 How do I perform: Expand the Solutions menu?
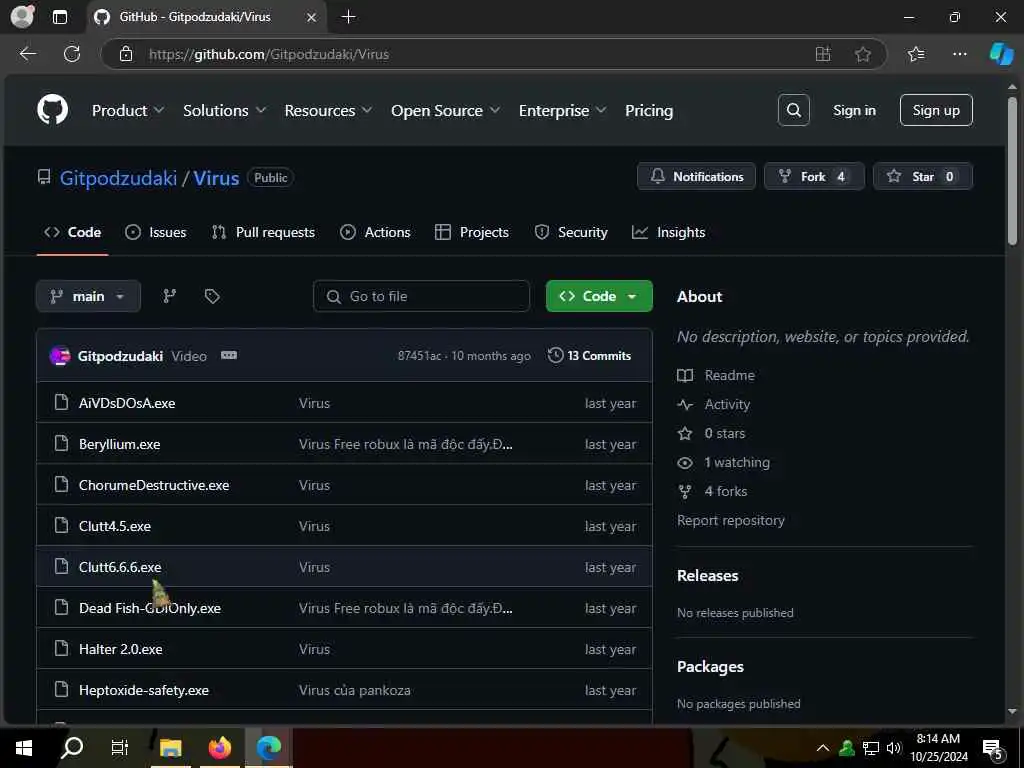pos(224,110)
